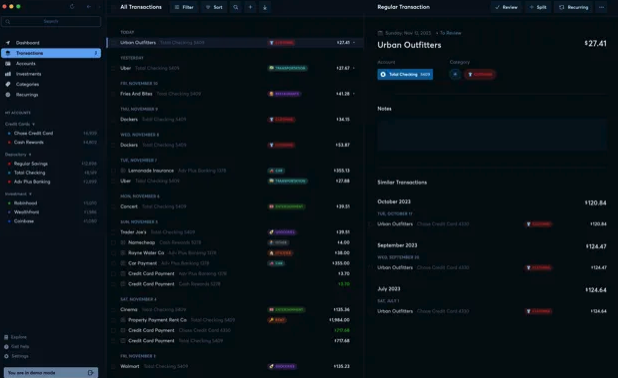618x378 pixels.
Task: Click the refresh icon in the sidebar header
Action: (72, 7)
